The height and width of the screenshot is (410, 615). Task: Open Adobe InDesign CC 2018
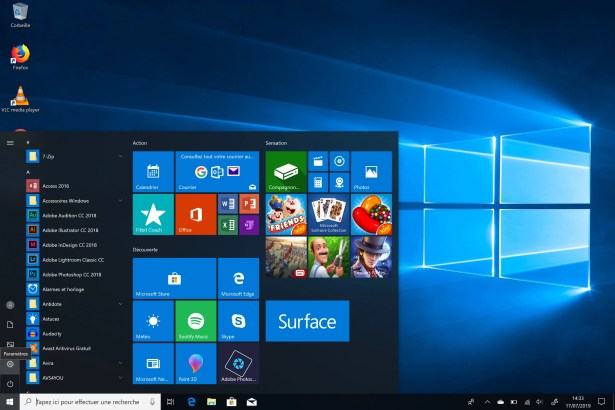(x=75, y=245)
